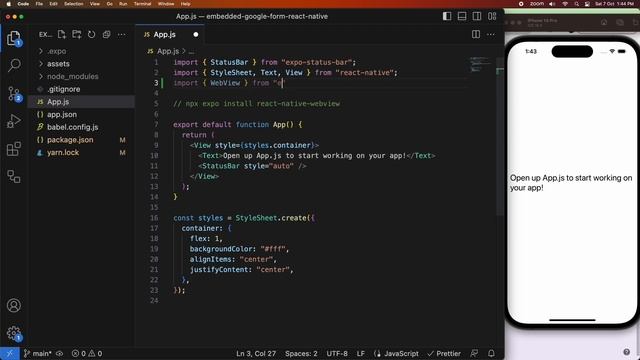Click the unsaved dot on App.js tab

tap(196, 35)
